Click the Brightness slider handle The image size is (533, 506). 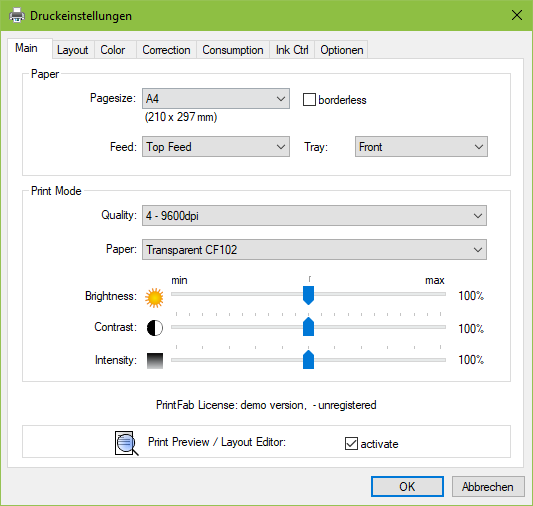pyautogui.click(x=308, y=295)
